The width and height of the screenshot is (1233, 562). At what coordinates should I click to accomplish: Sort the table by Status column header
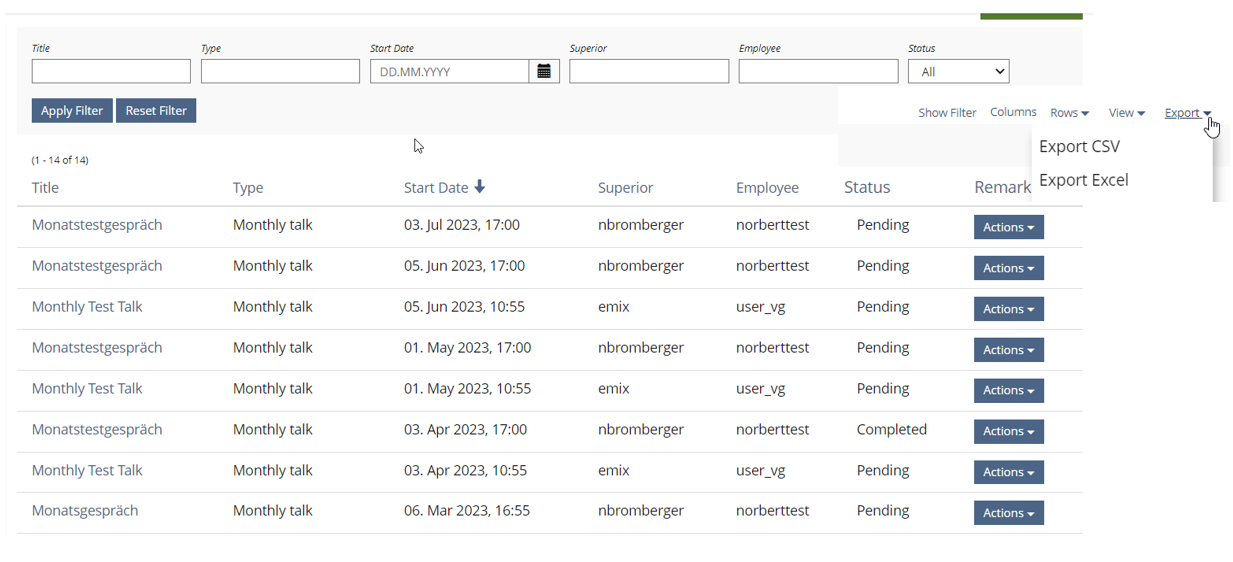pyautogui.click(x=866, y=187)
